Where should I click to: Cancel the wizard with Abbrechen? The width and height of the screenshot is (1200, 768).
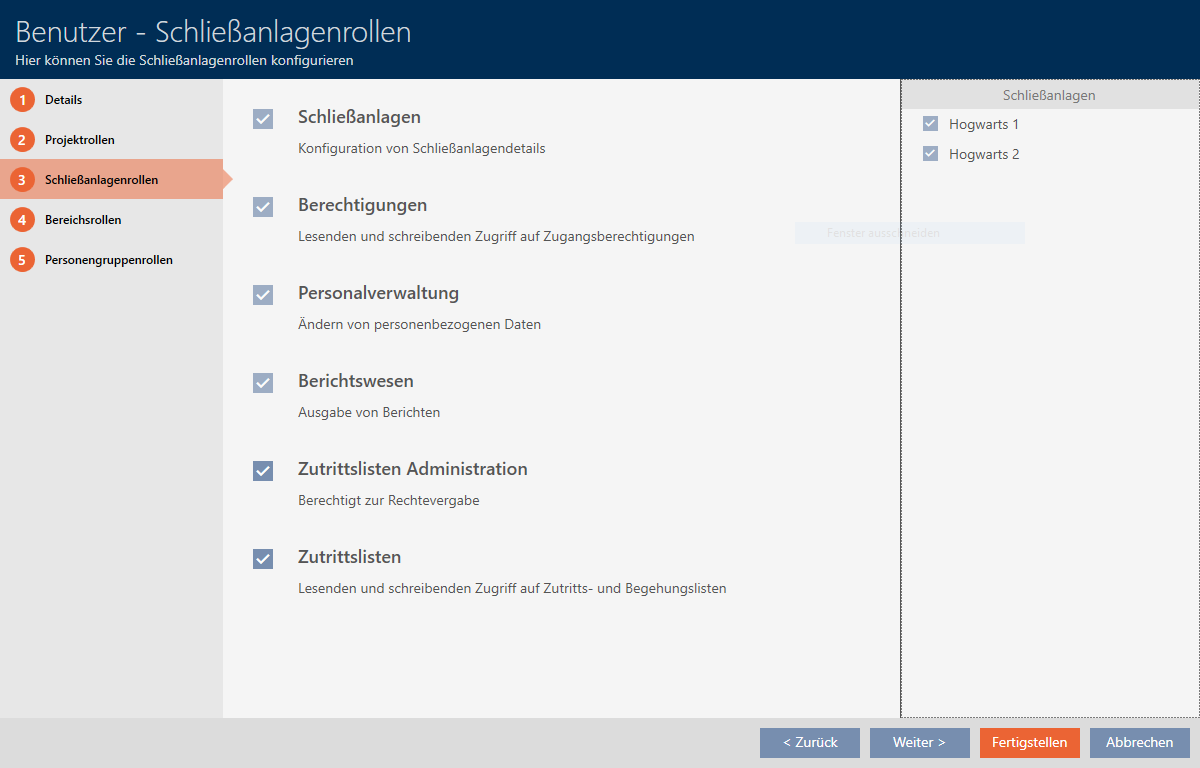point(1139,743)
